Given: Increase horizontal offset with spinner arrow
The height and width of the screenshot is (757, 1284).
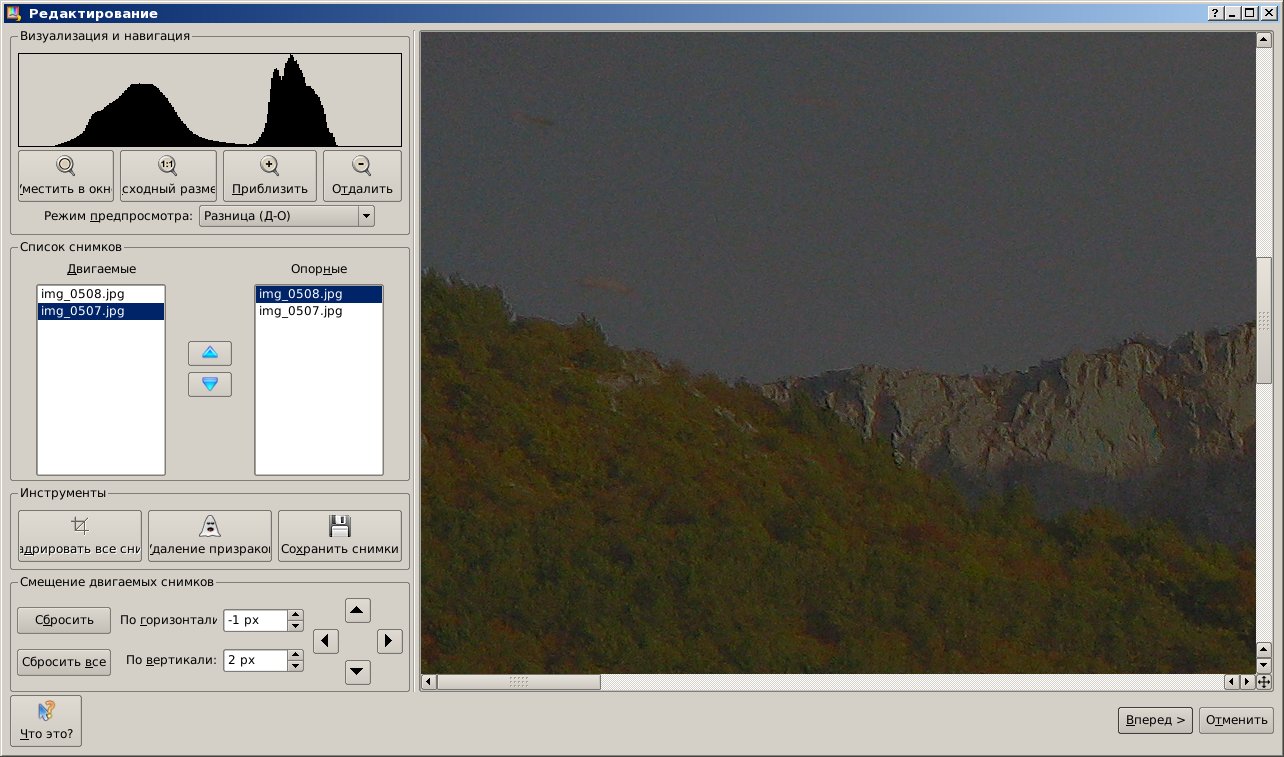Looking at the screenshot, I should click(295, 614).
